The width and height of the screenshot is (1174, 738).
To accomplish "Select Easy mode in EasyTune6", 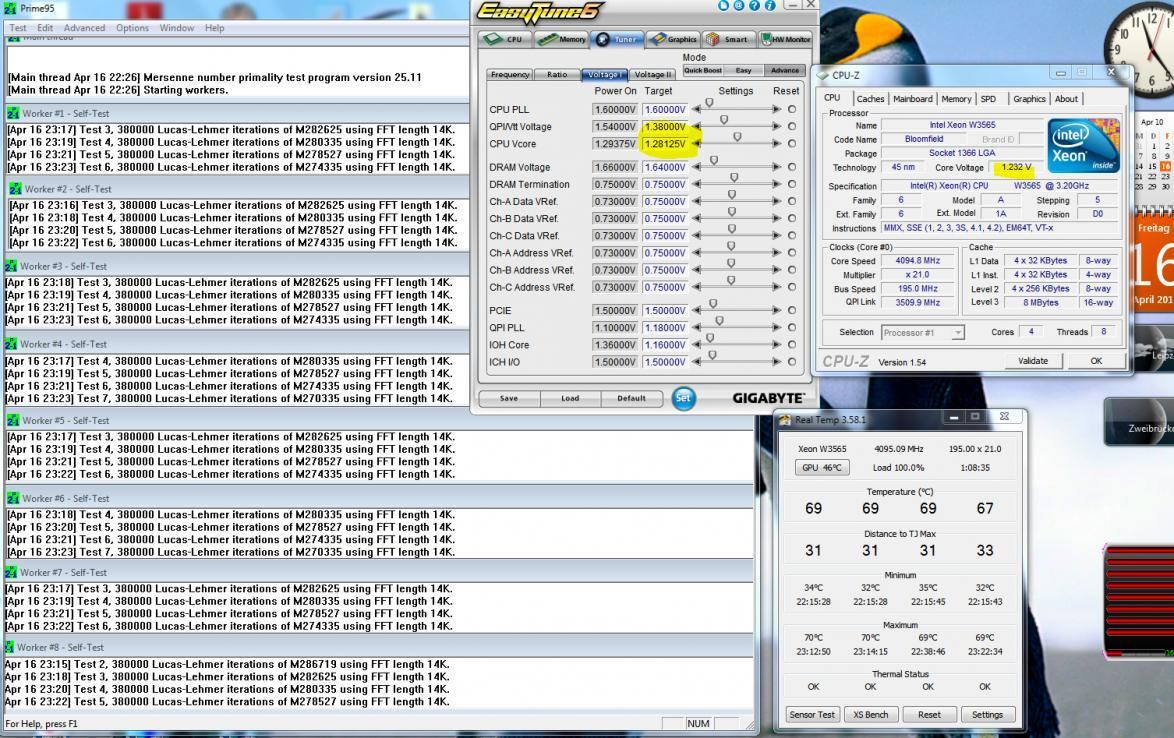I will click(x=743, y=70).
